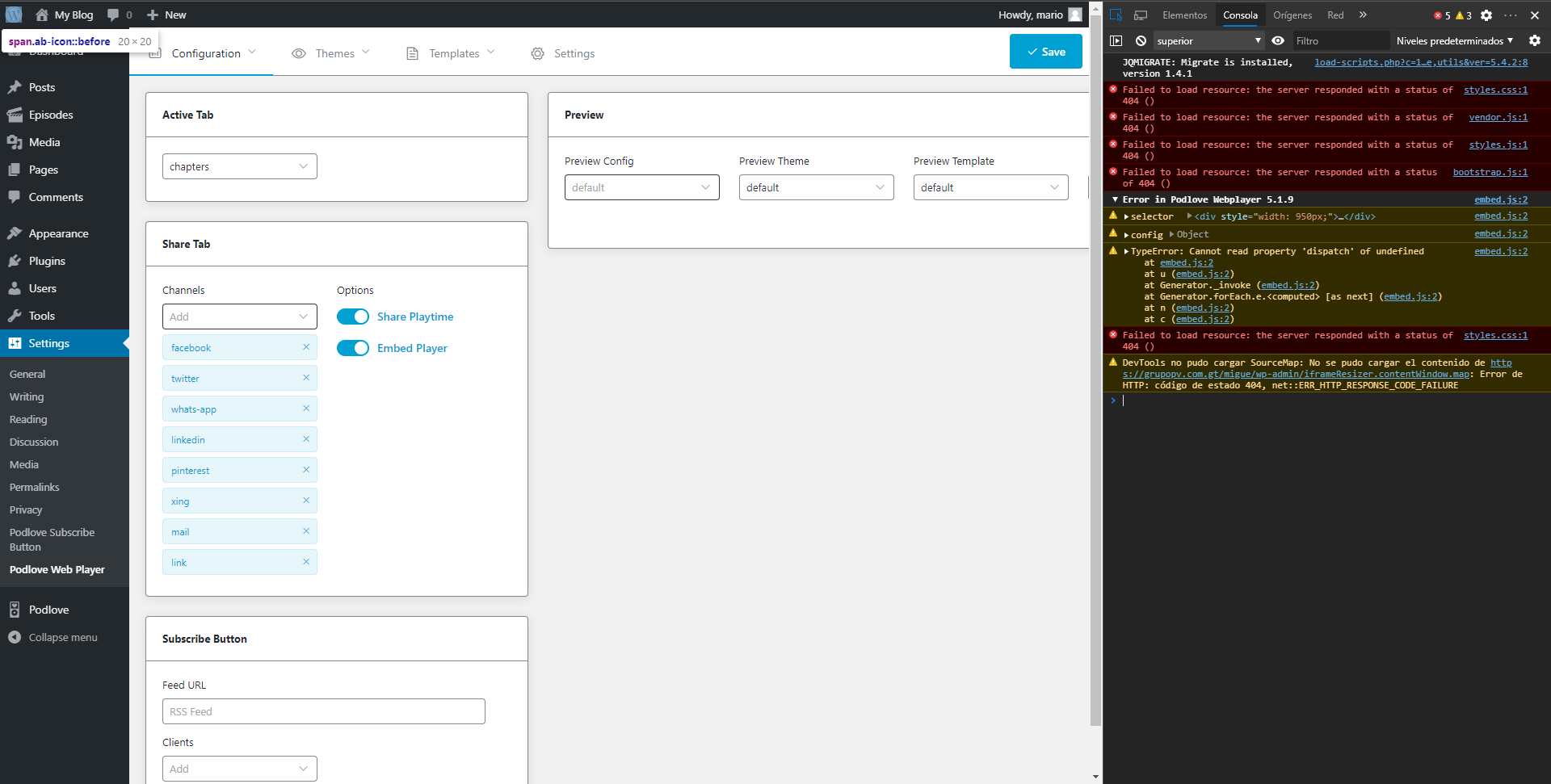Toggle Share Playtime switch
1551x784 pixels.
click(353, 317)
